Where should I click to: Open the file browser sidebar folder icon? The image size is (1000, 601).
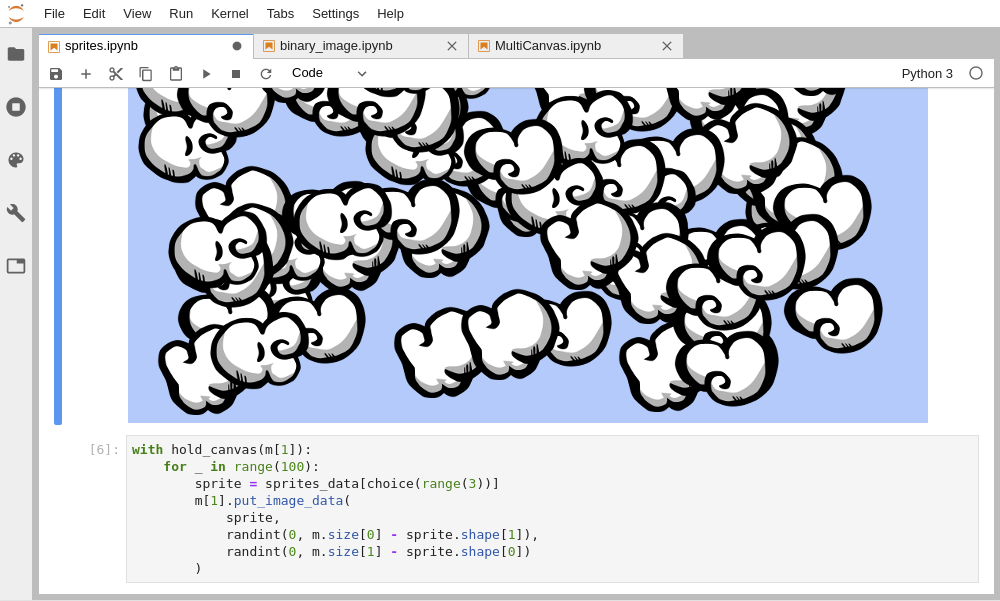16,54
